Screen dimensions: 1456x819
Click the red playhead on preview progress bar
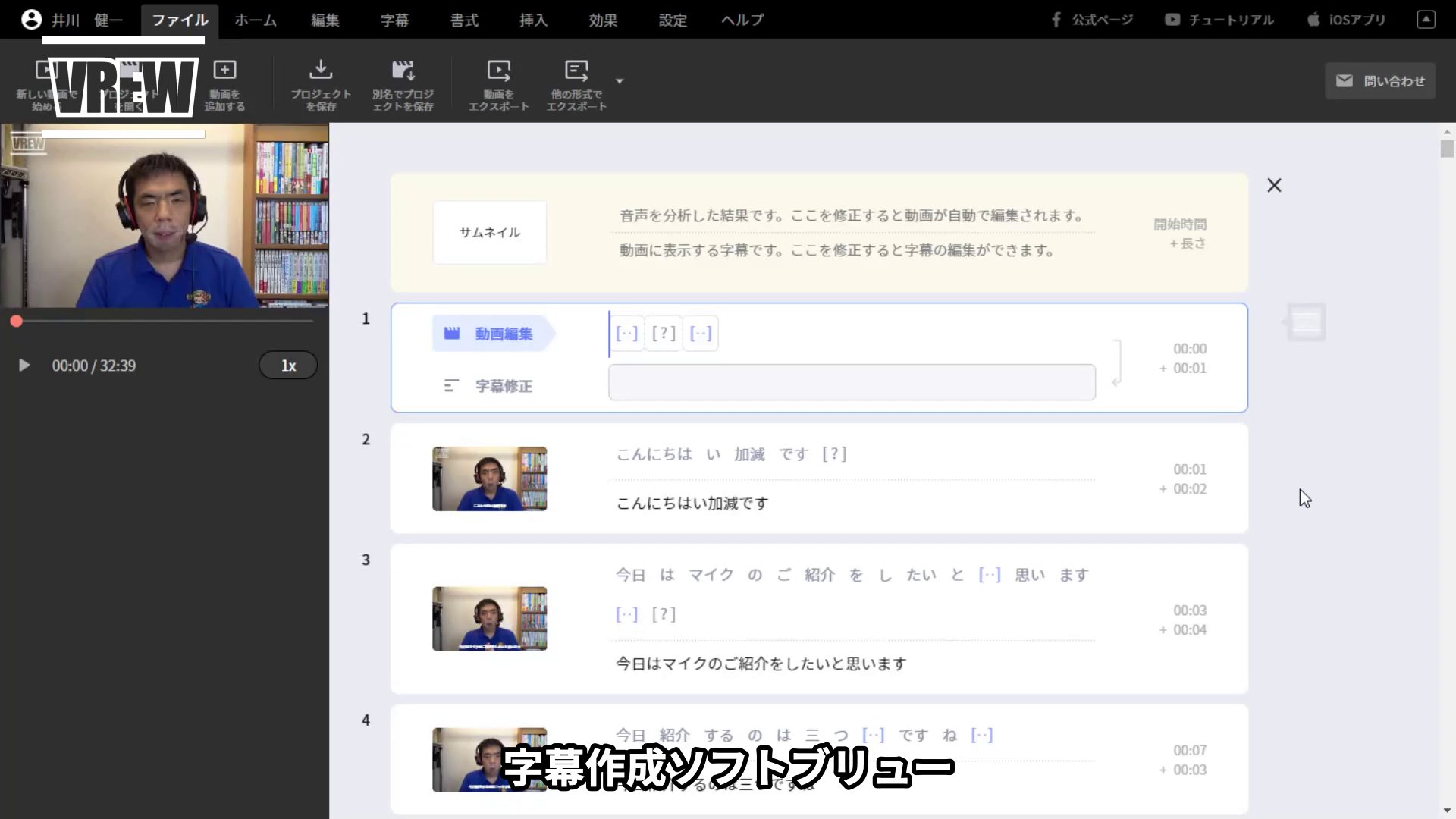coord(16,322)
